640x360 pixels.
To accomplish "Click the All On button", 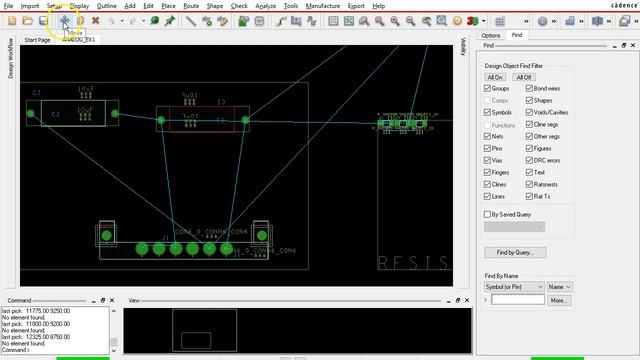I will [x=495, y=77].
